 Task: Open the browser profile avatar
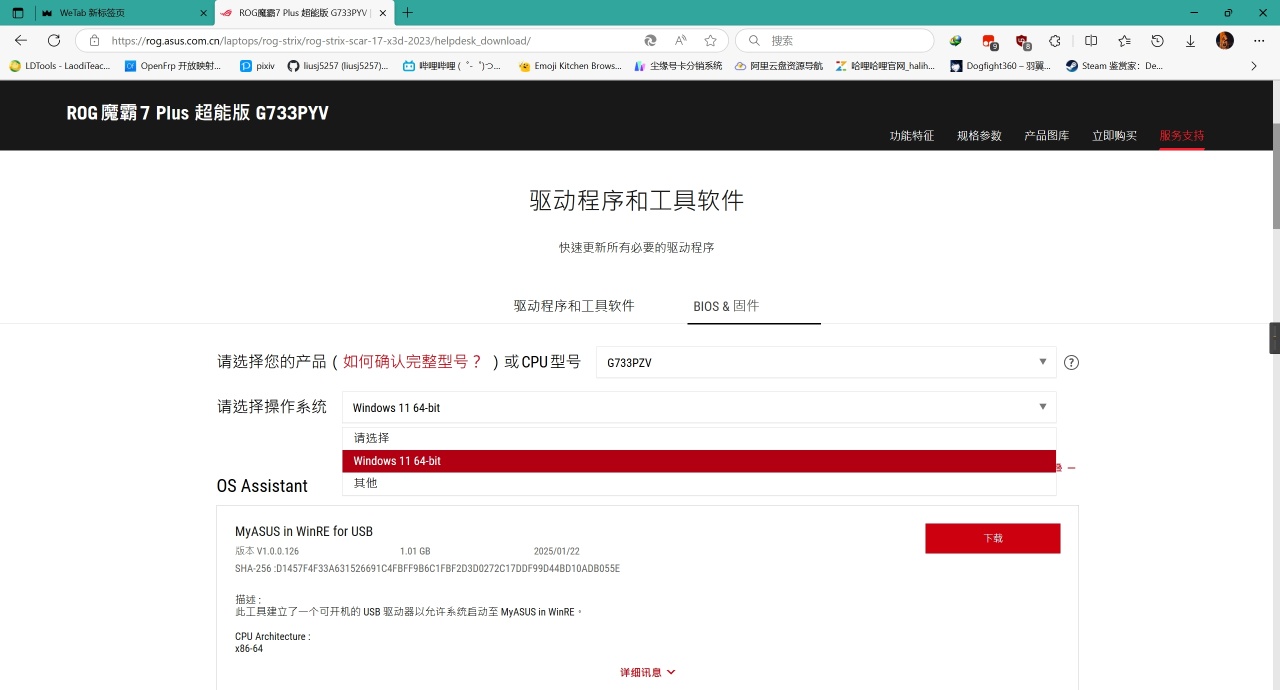1225,41
